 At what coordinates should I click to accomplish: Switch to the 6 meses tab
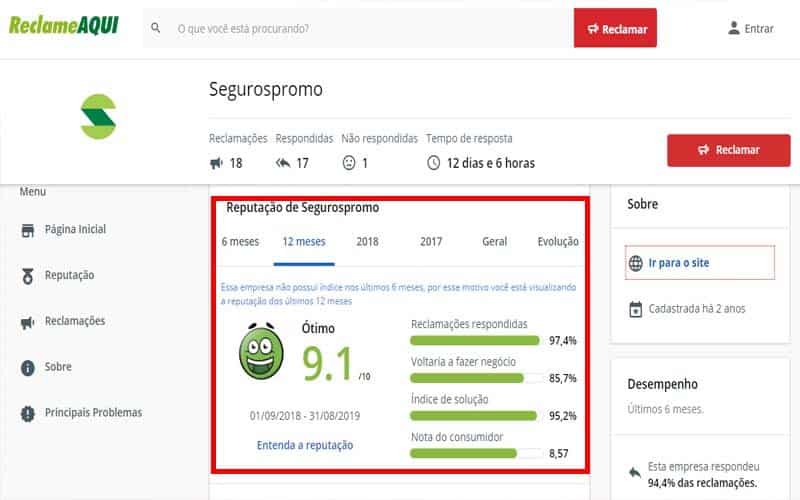(x=240, y=242)
